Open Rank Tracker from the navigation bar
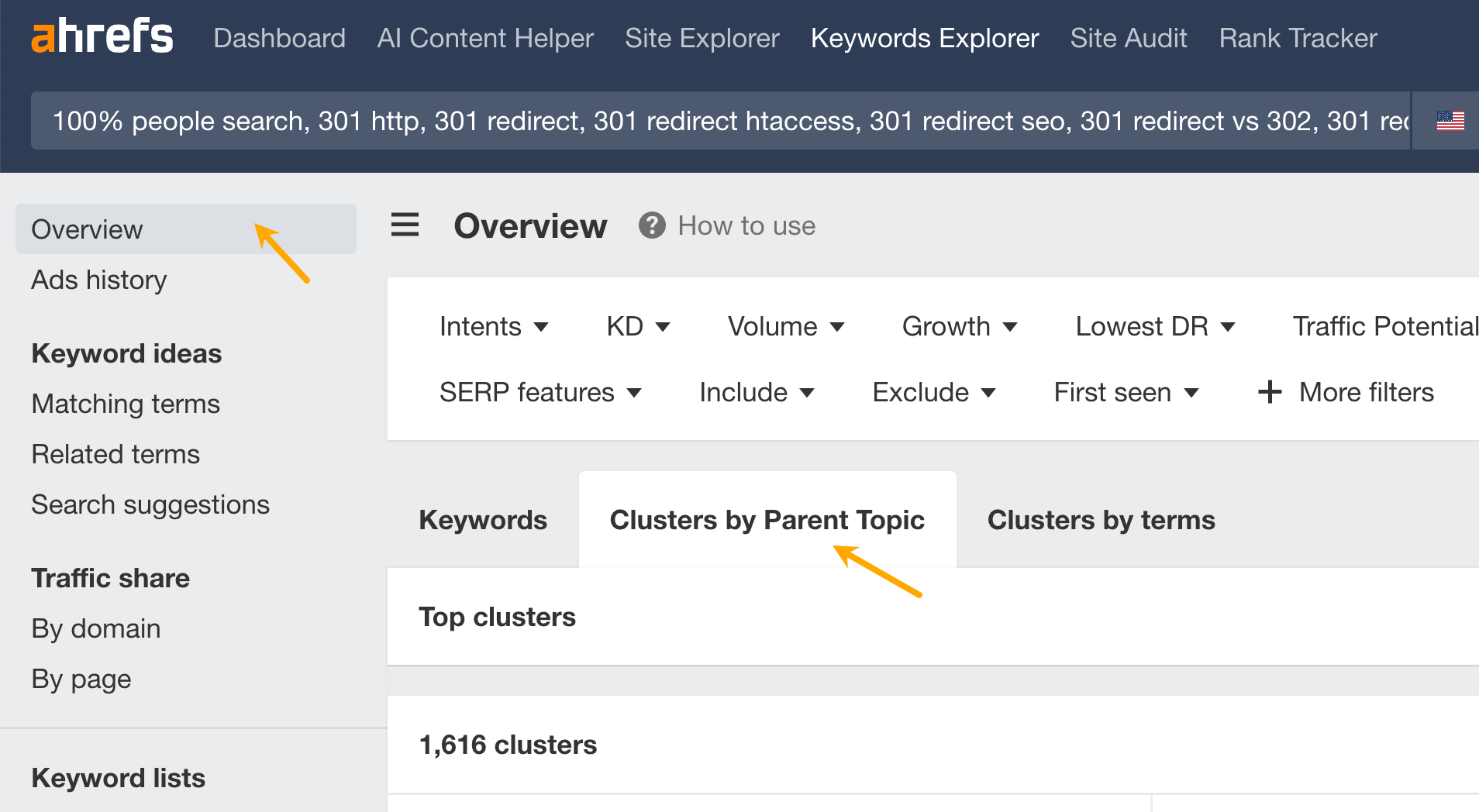The height and width of the screenshot is (812, 1479). click(1298, 37)
